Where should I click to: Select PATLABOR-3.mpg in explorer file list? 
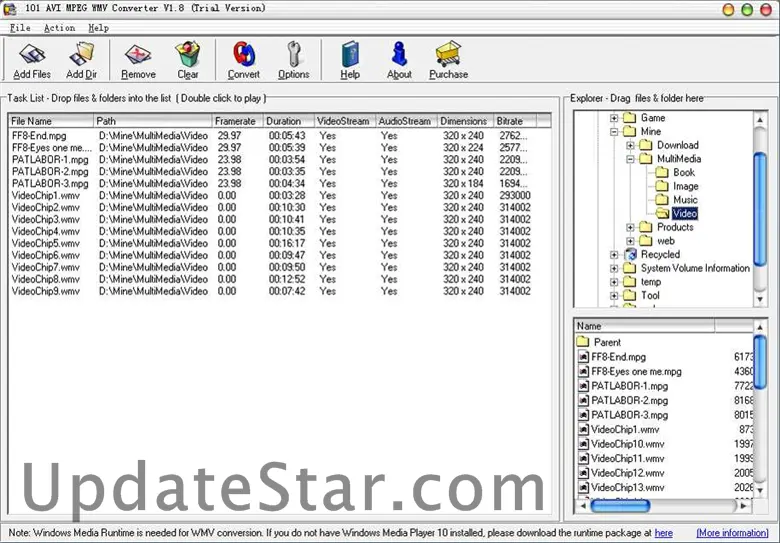point(629,415)
